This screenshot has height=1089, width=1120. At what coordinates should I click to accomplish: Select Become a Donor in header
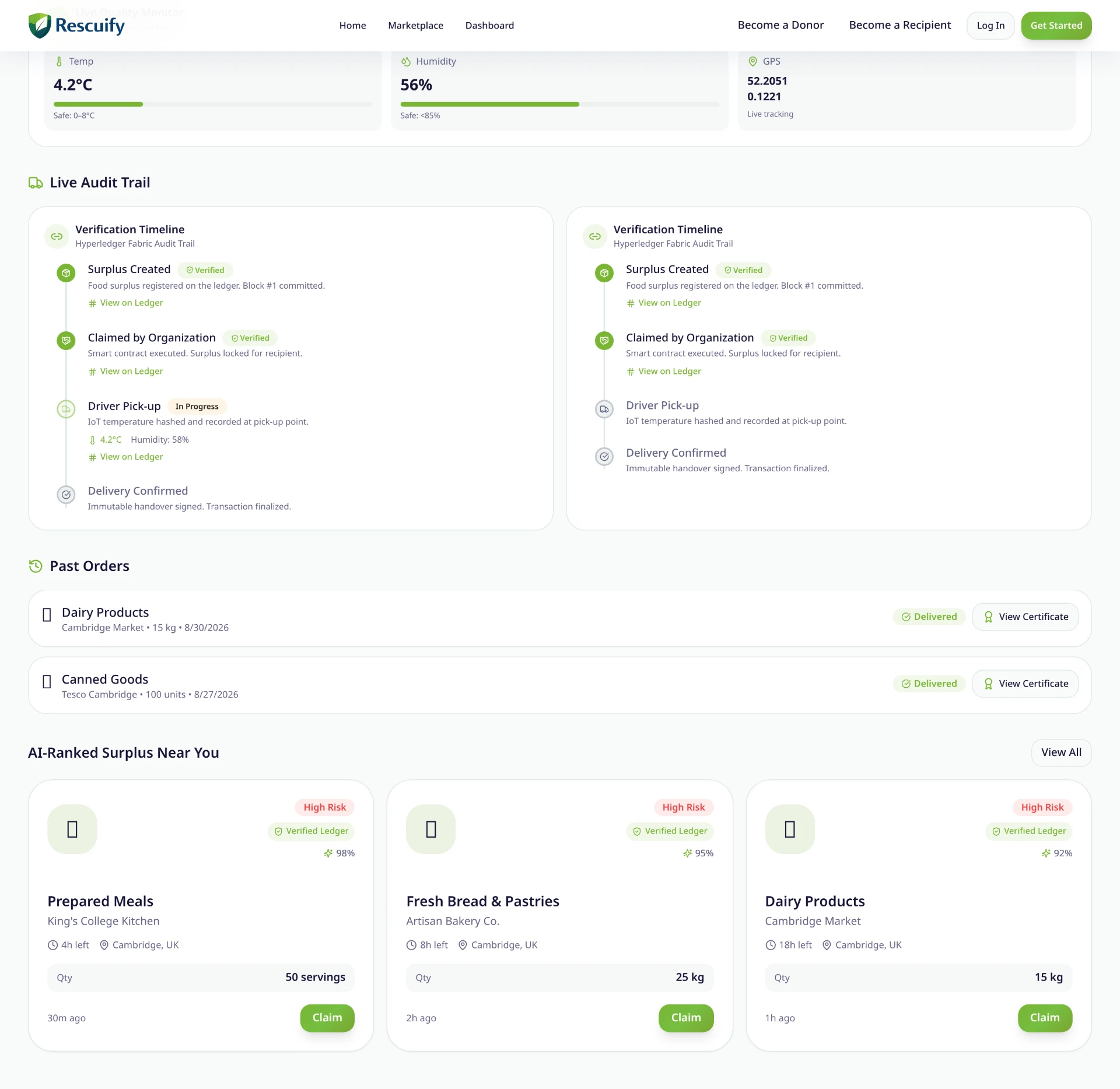pos(781,25)
